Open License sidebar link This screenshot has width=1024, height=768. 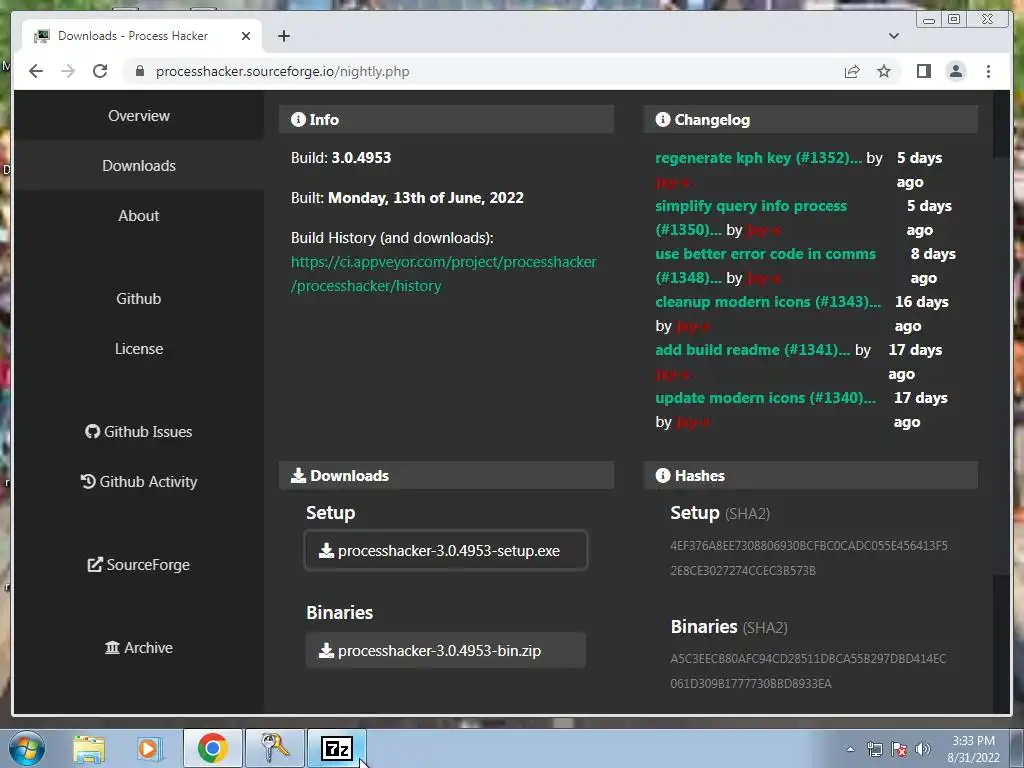138,349
